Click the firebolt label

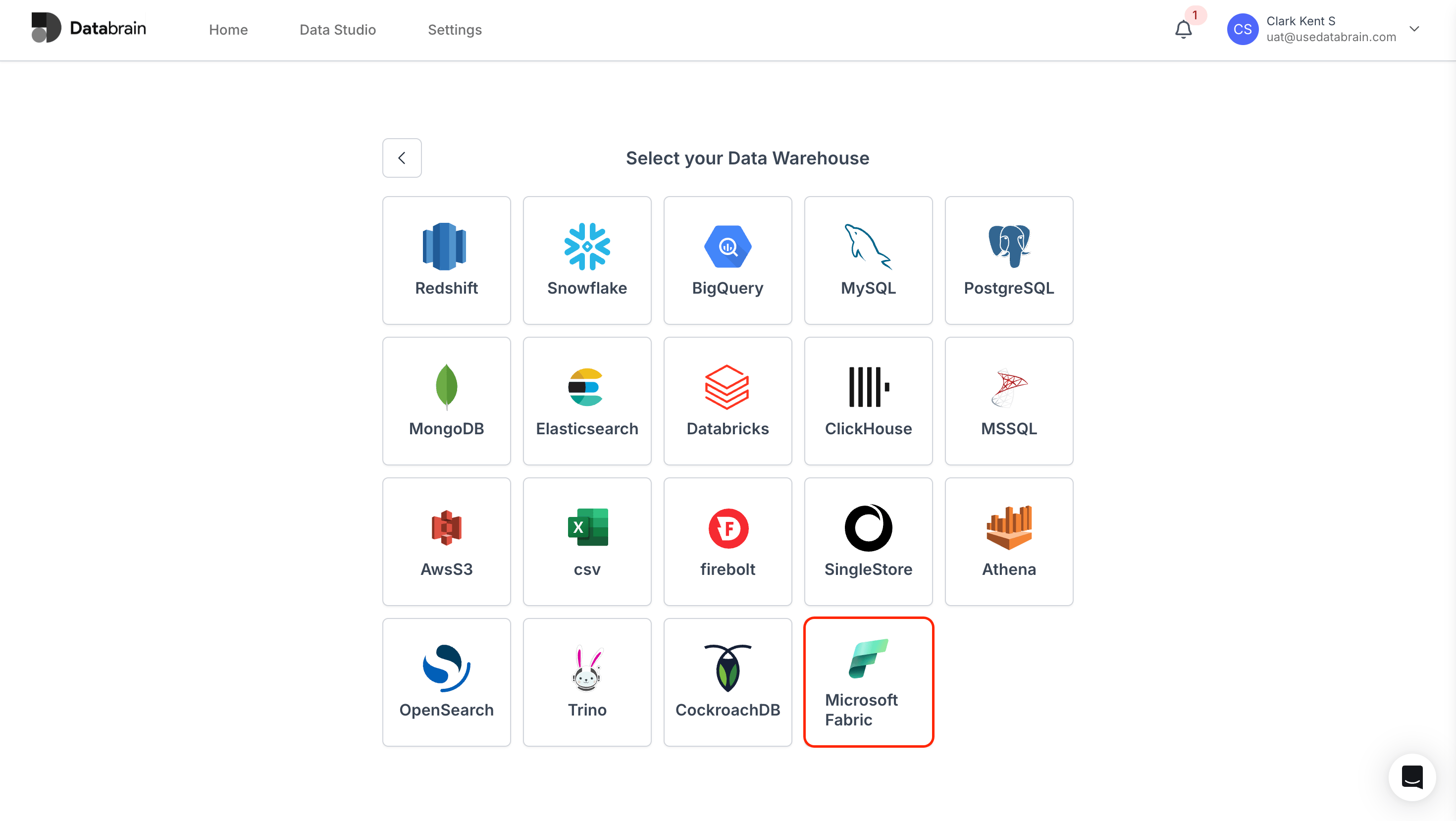[728, 569]
